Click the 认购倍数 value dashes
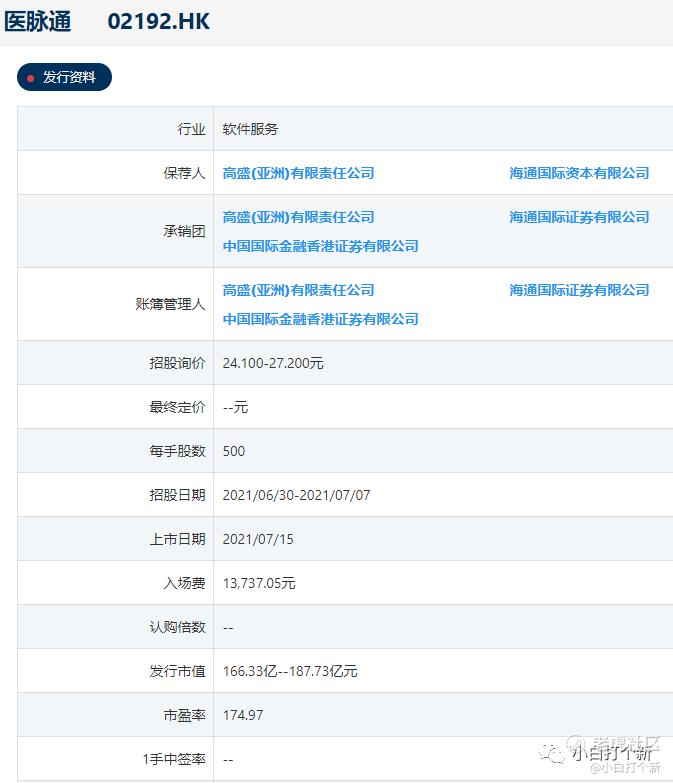This screenshot has height=783, width=673. coord(228,628)
